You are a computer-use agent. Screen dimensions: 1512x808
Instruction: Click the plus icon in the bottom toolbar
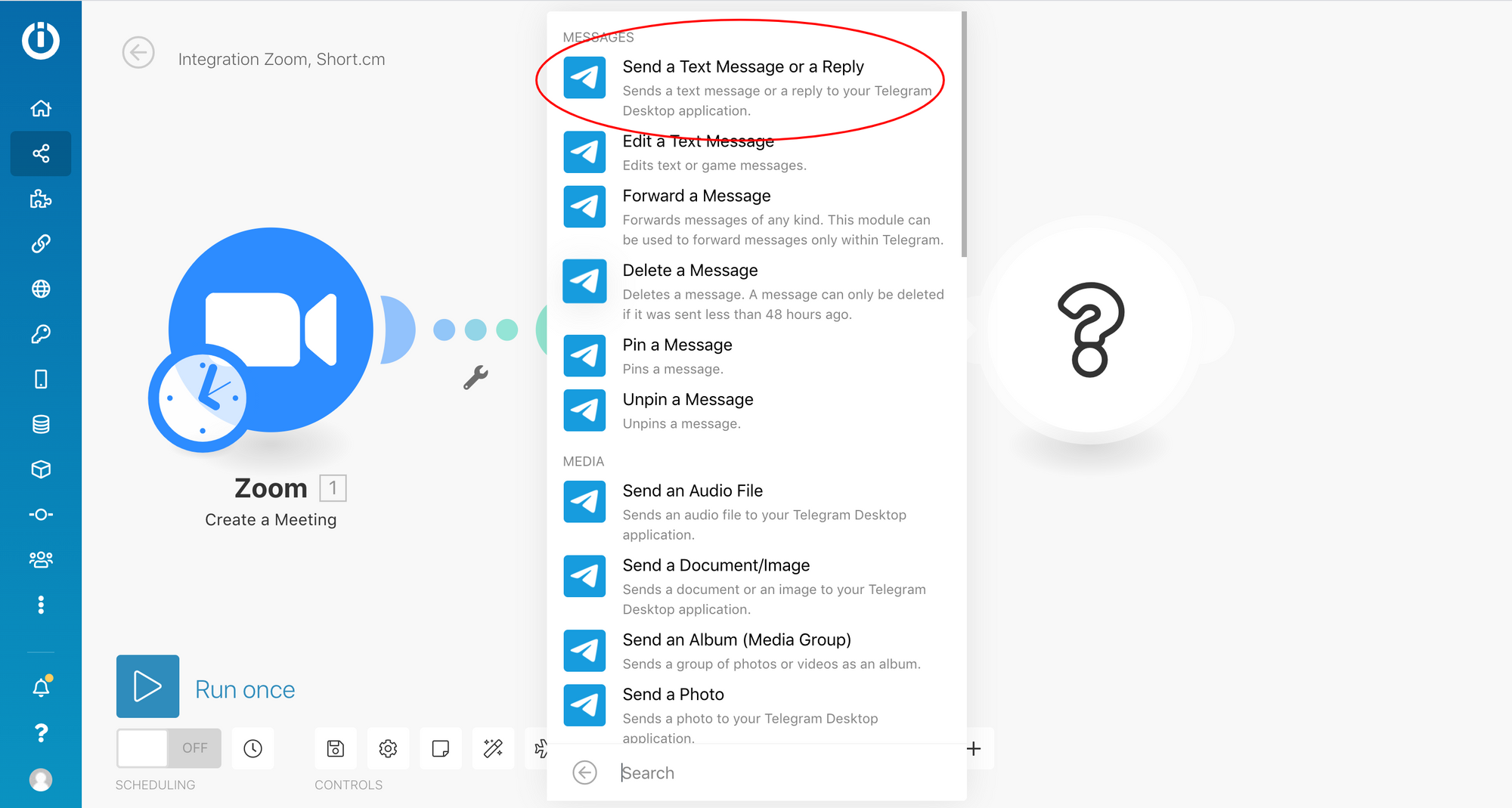974,748
